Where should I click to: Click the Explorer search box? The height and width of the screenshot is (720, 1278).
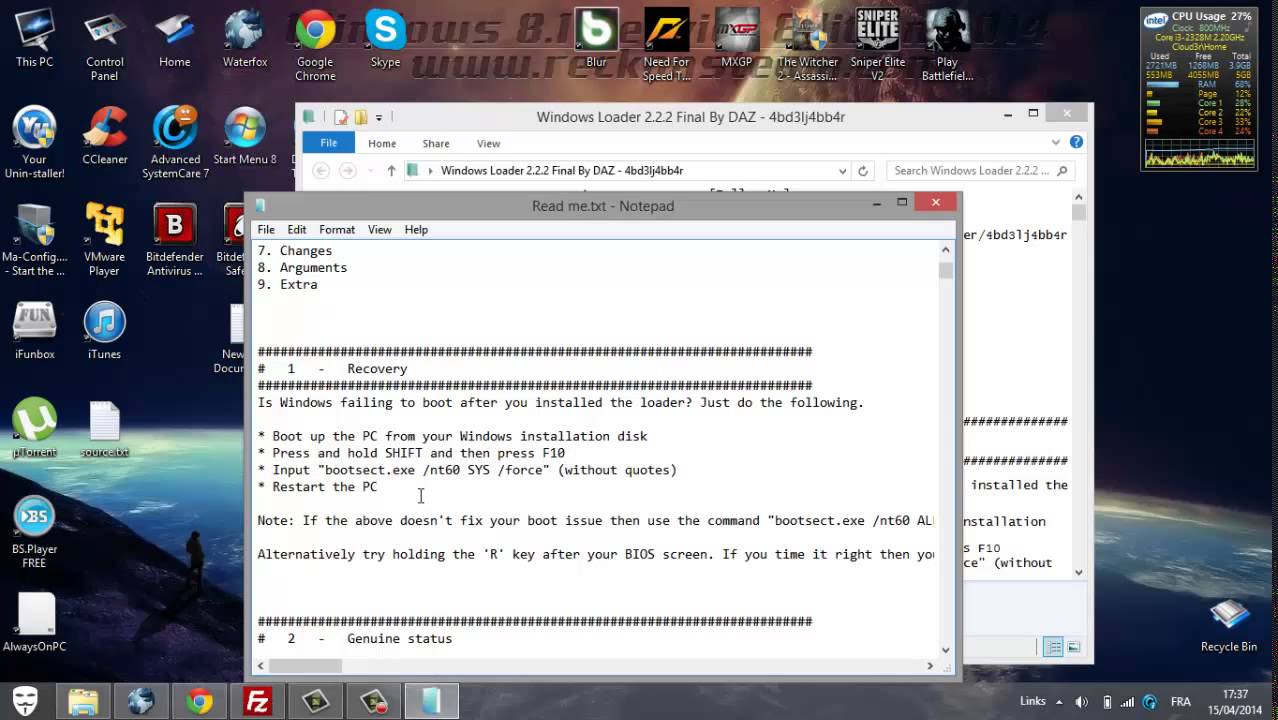[980, 171]
